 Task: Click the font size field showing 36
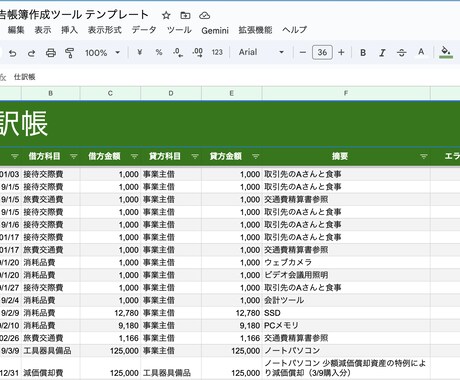click(x=322, y=52)
